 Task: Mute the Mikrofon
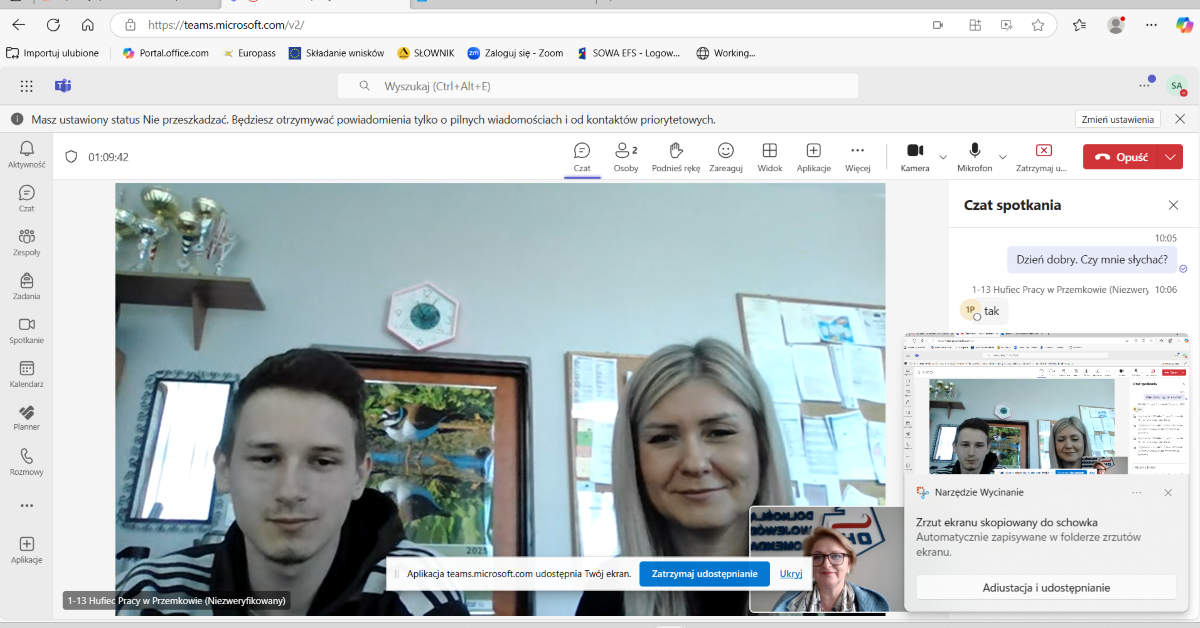(x=974, y=157)
